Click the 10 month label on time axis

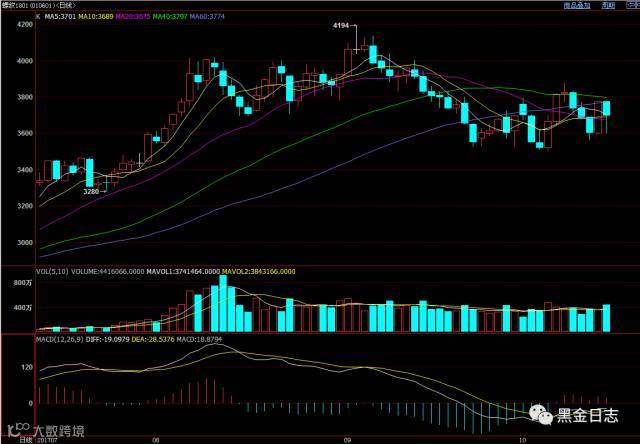click(x=522, y=441)
